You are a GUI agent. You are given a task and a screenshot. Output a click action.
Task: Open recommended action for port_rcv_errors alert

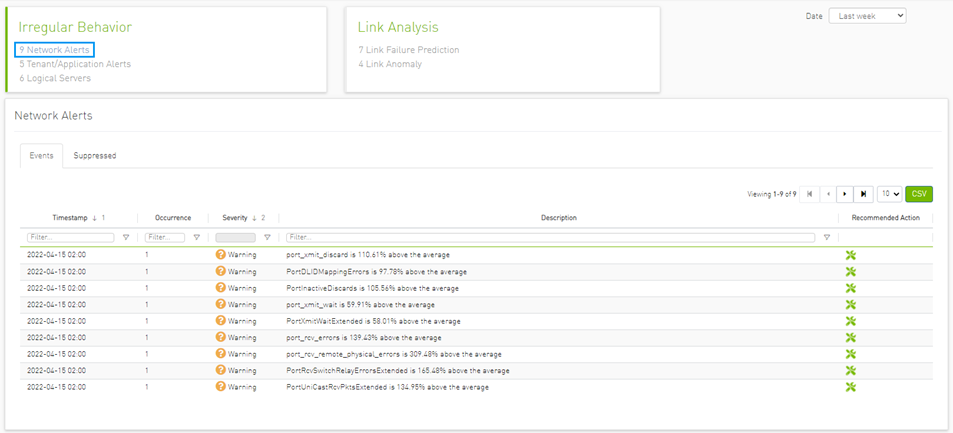tap(851, 337)
